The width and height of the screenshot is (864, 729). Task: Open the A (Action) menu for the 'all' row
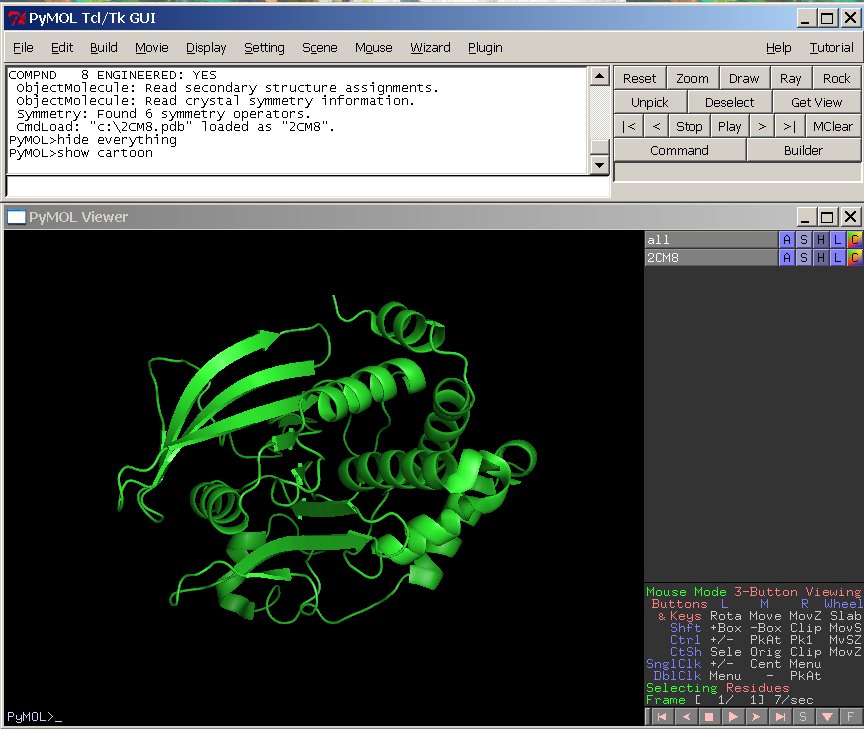[786, 240]
